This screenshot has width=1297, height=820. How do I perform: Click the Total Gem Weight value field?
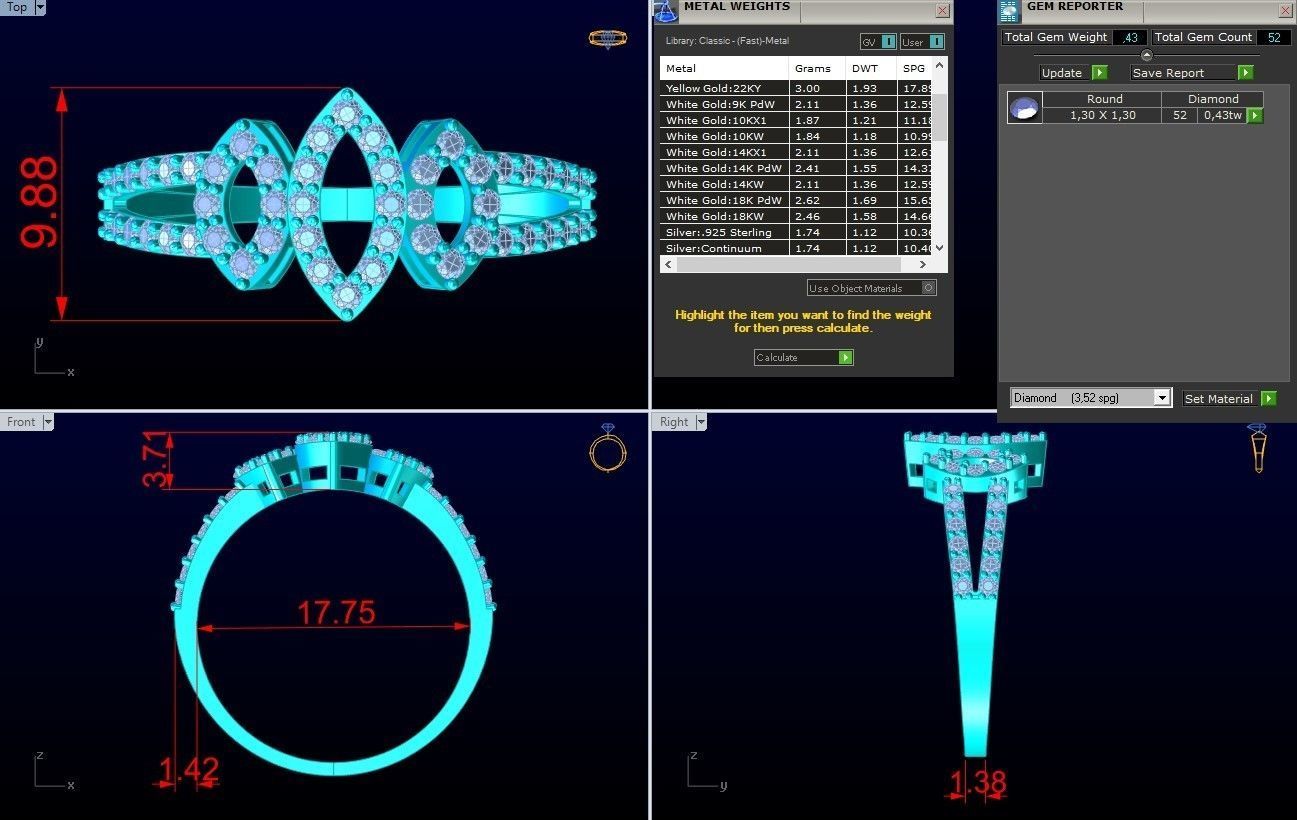[x=1130, y=37]
